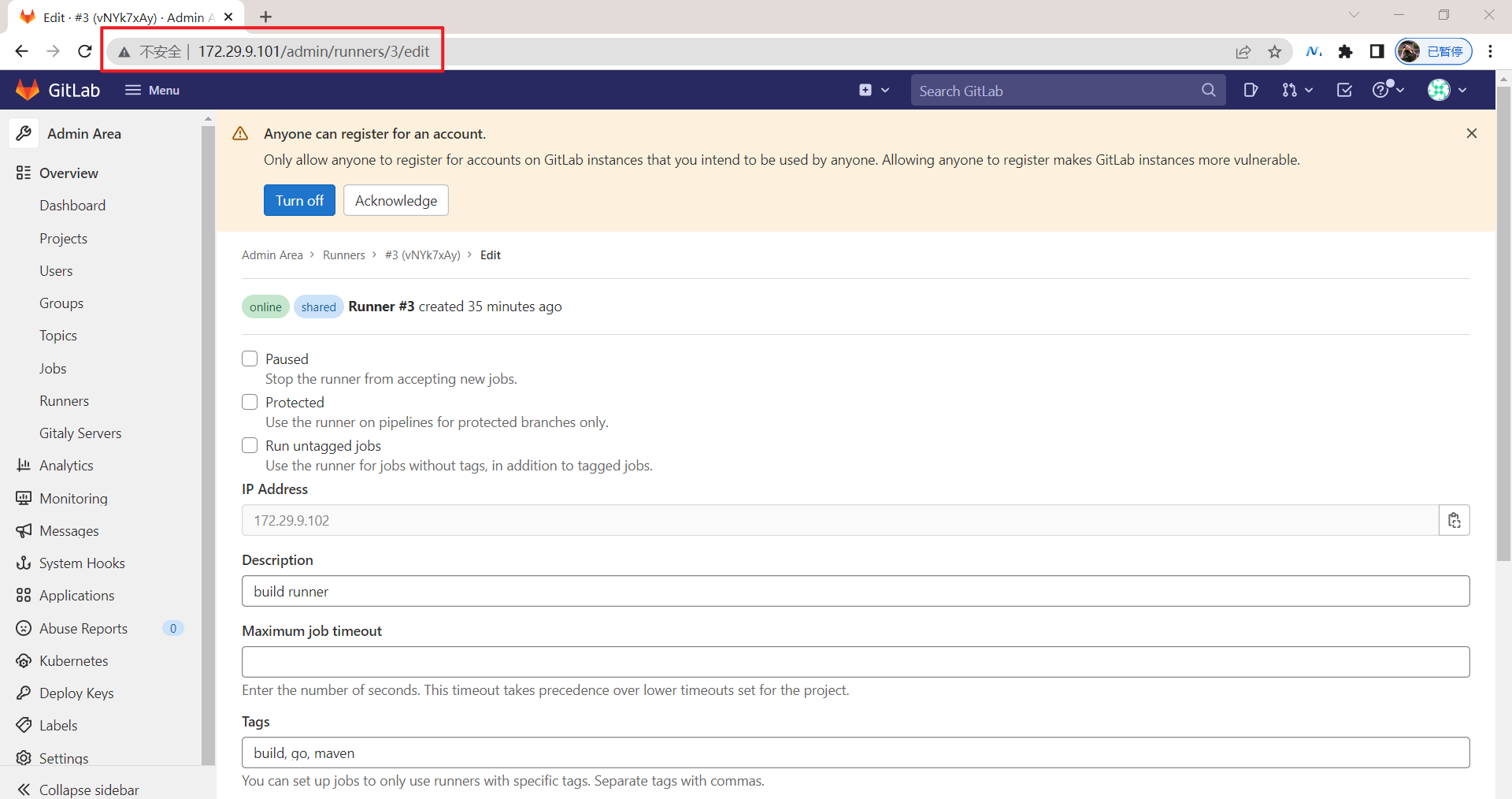The image size is (1512, 799).
Task: Acknowledge the registration warning
Action: [x=396, y=200]
